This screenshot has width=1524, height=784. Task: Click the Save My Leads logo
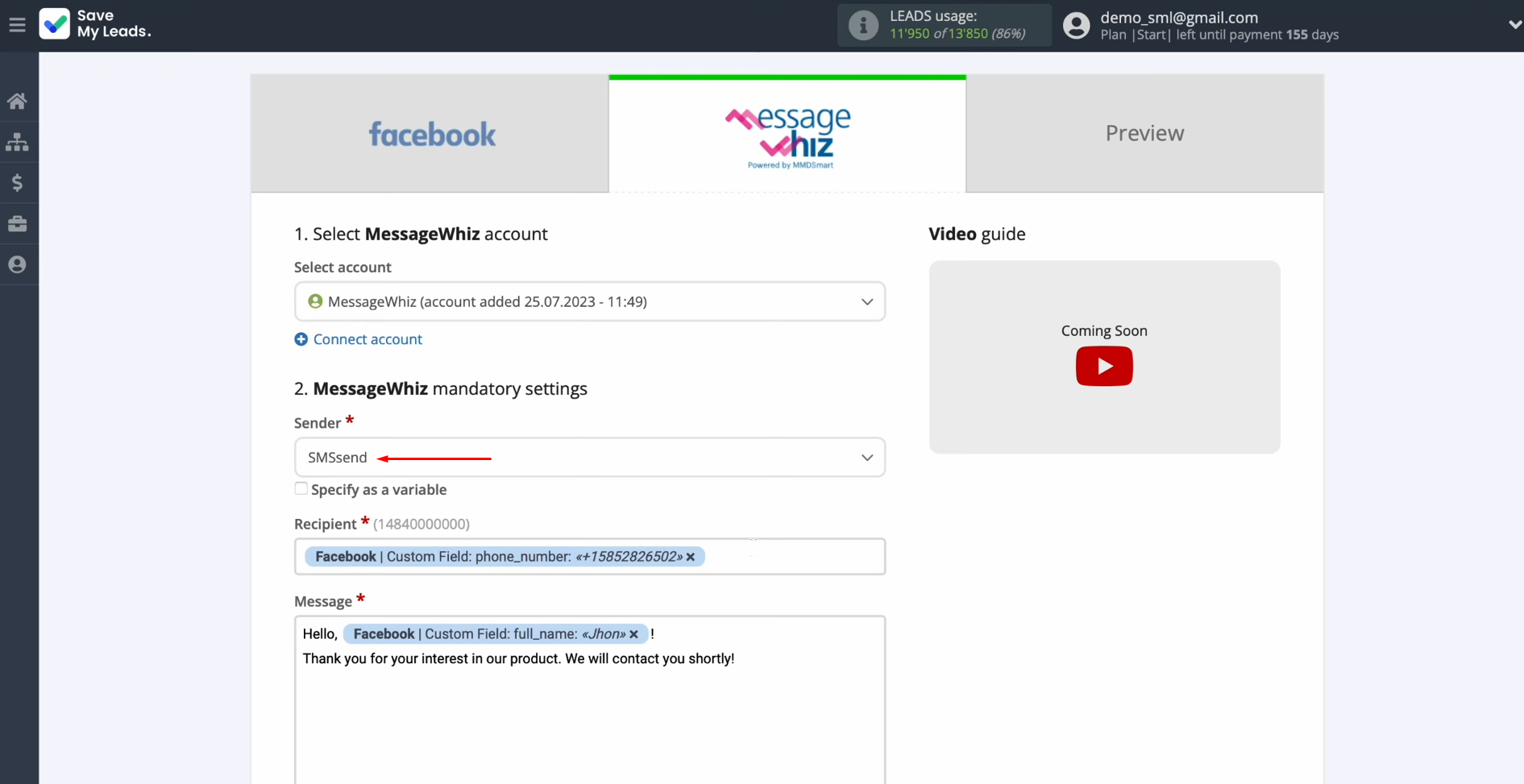point(95,24)
